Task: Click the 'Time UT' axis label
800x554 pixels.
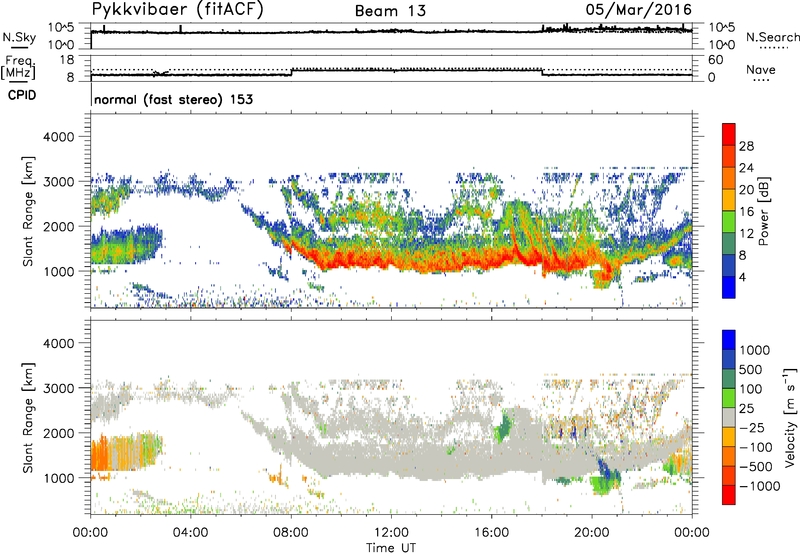Action: click(x=391, y=548)
